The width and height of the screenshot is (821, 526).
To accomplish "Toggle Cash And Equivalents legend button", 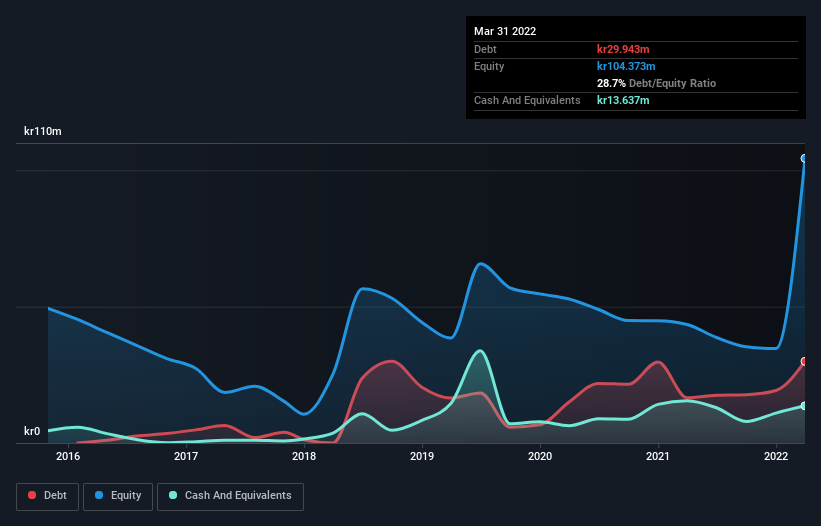I will click(x=230, y=496).
